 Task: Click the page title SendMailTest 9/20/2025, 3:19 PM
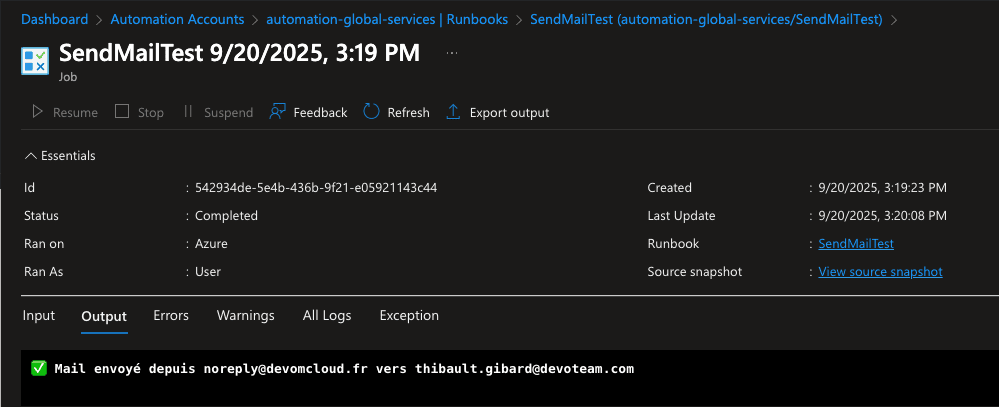point(240,53)
